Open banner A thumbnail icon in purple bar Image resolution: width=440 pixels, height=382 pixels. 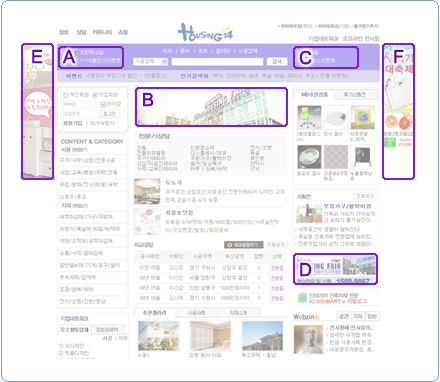69,56
